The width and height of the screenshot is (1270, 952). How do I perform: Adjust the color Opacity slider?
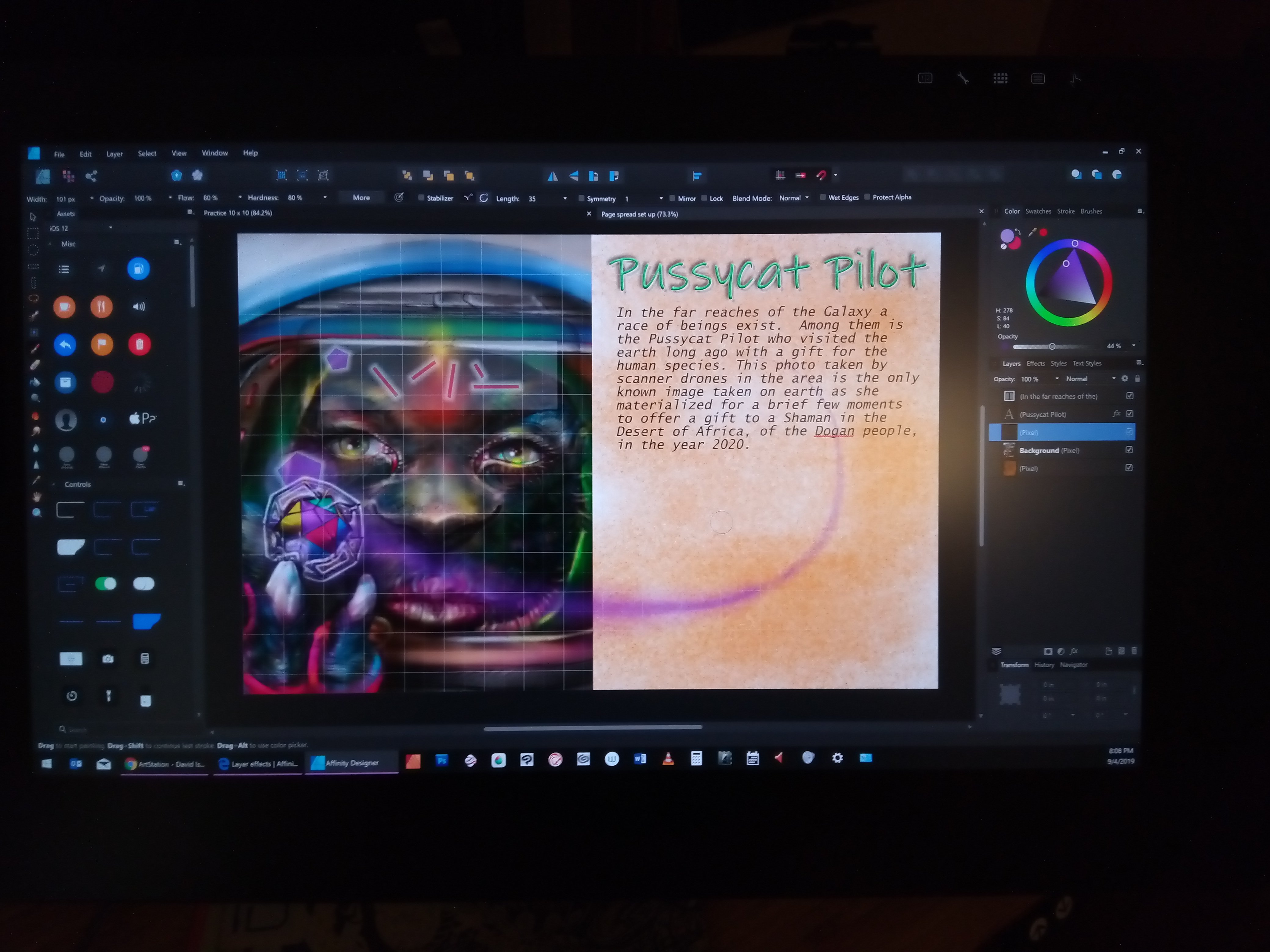click(x=1052, y=346)
